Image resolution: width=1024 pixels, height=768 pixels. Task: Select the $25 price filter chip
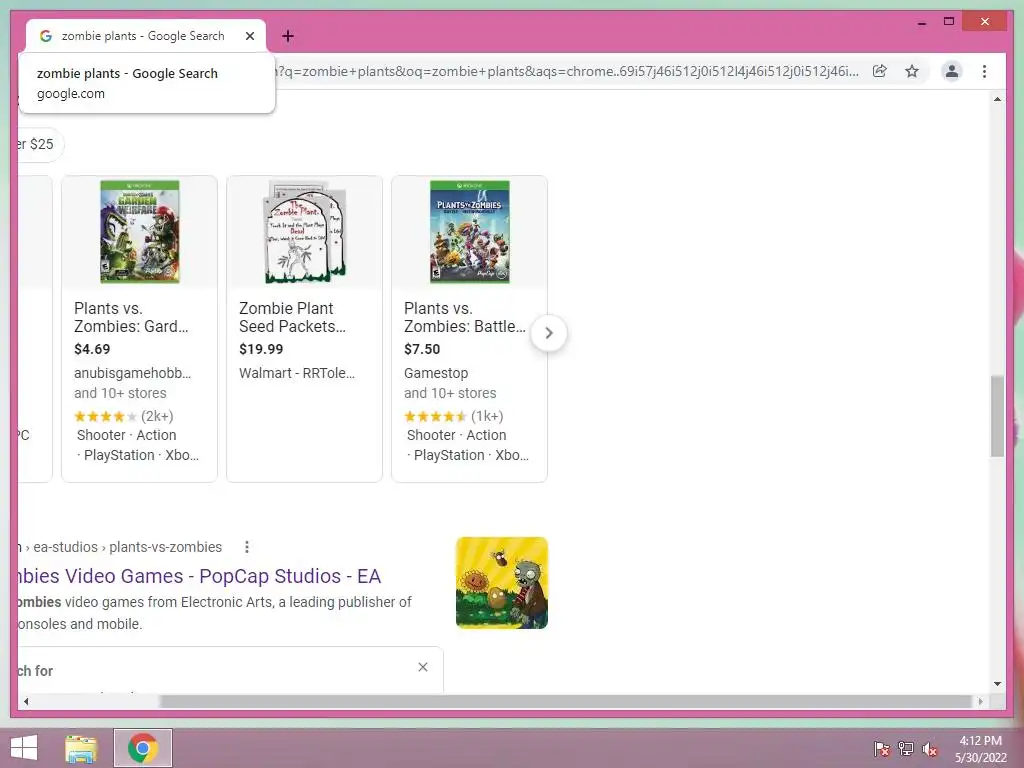pyautogui.click(x=40, y=144)
